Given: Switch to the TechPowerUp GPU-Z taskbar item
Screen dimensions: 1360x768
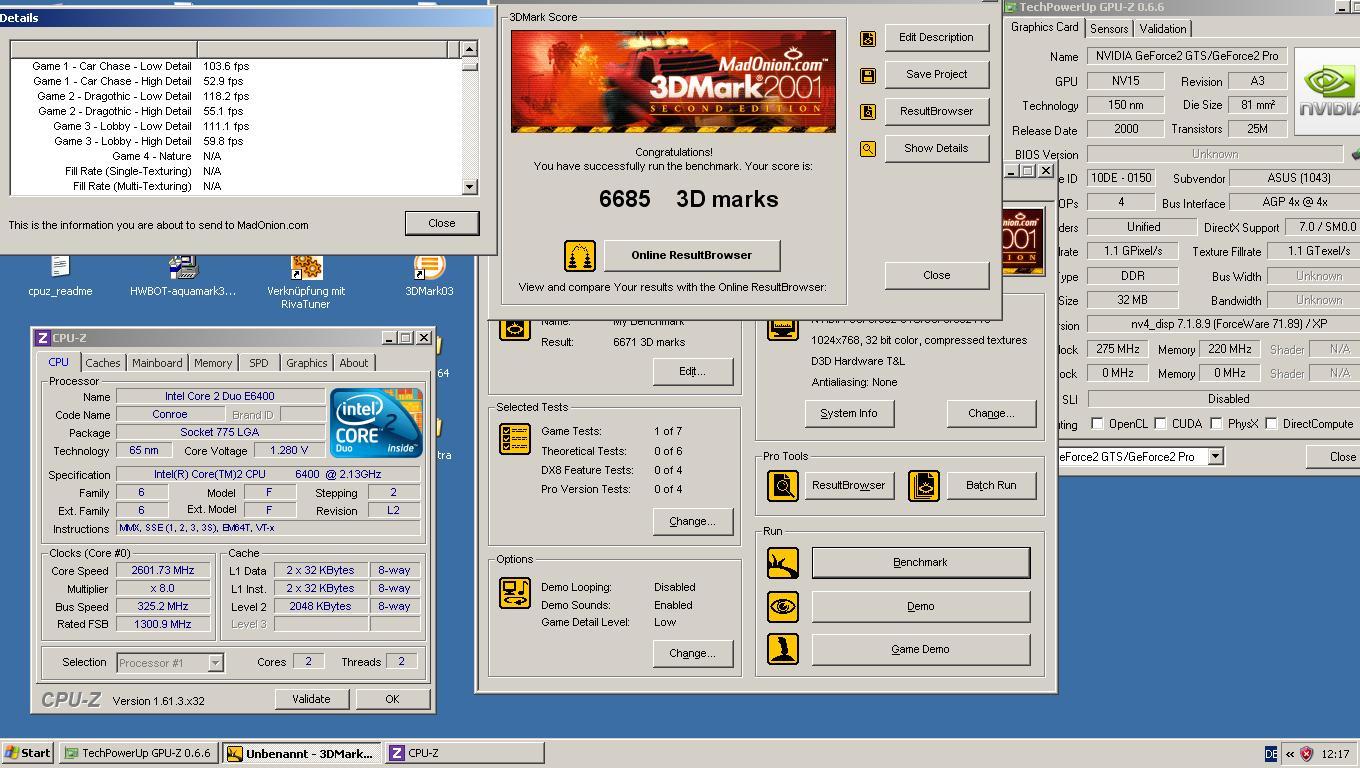Looking at the screenshot, I should [x=139, y=754].
